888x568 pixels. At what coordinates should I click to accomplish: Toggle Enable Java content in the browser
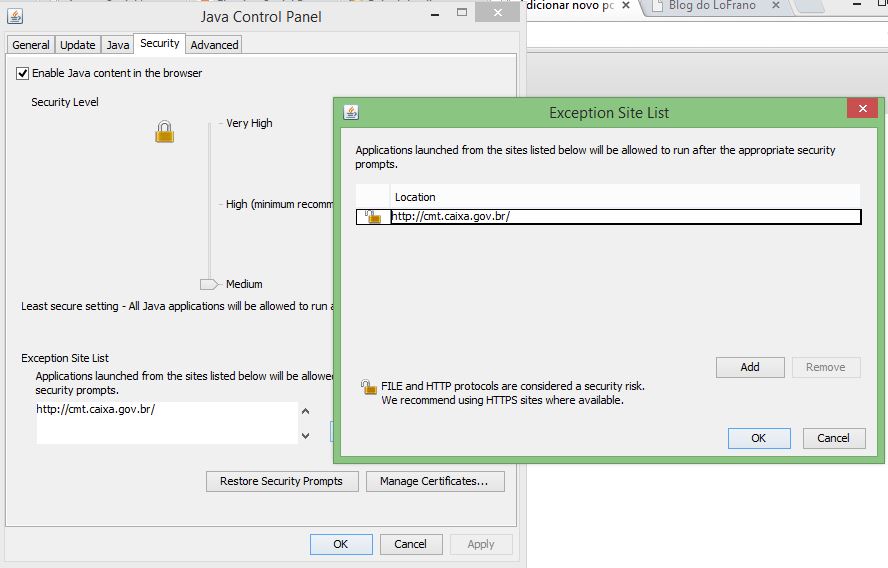(x=23, y=73)
